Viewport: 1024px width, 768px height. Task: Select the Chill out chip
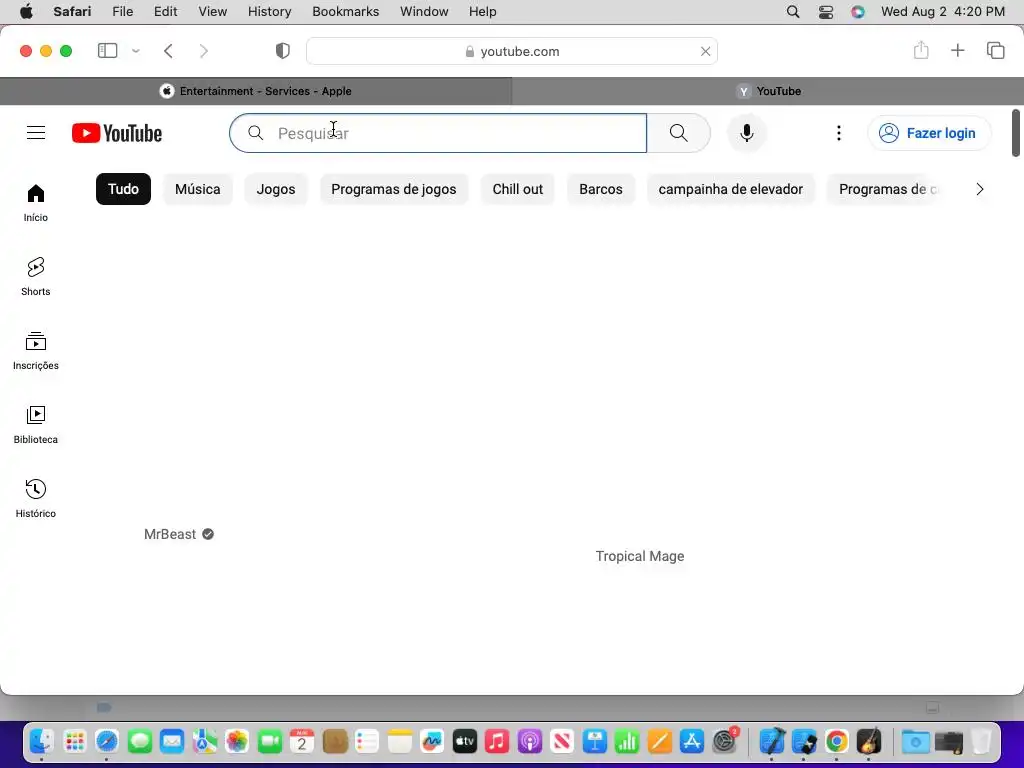(517, 189)
